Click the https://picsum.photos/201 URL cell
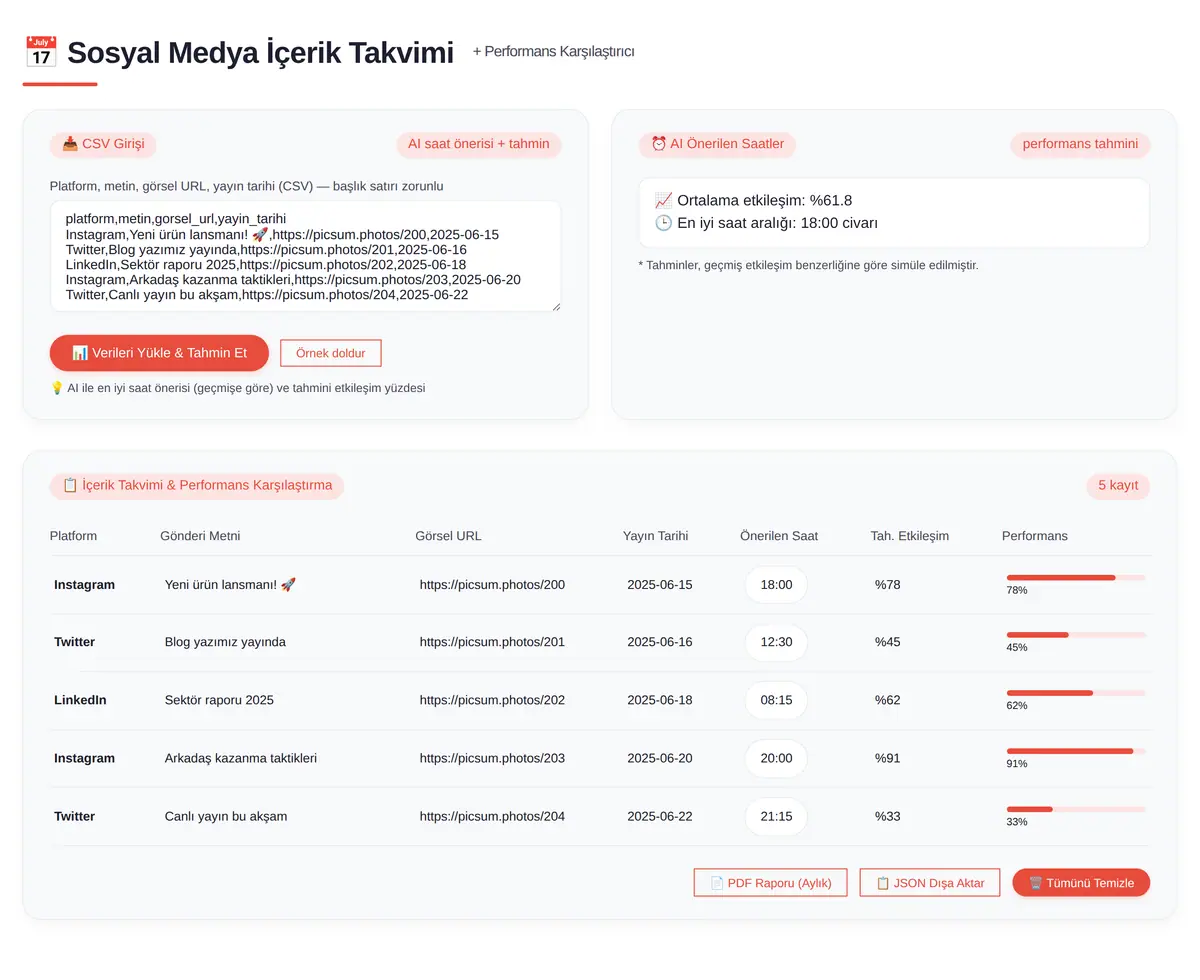Screen dimensions: 1200x980 (x=492, y=642)
